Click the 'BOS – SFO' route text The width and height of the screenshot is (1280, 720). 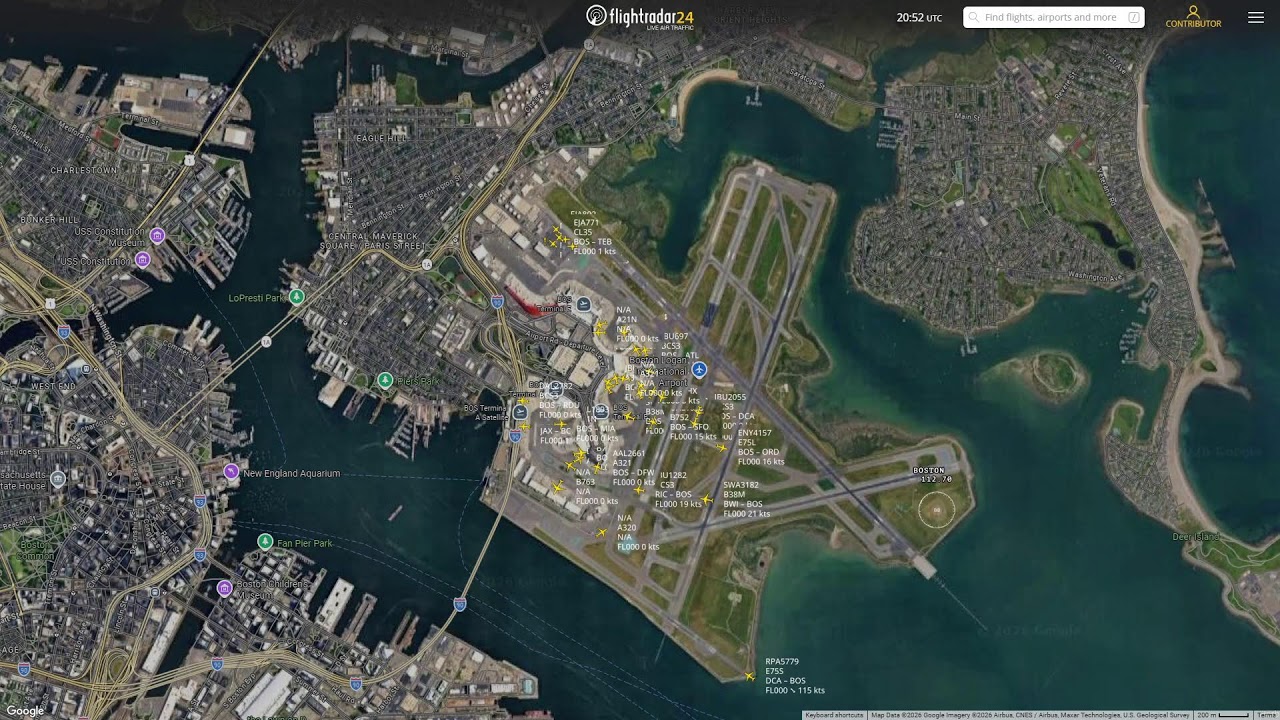point(689,427)
